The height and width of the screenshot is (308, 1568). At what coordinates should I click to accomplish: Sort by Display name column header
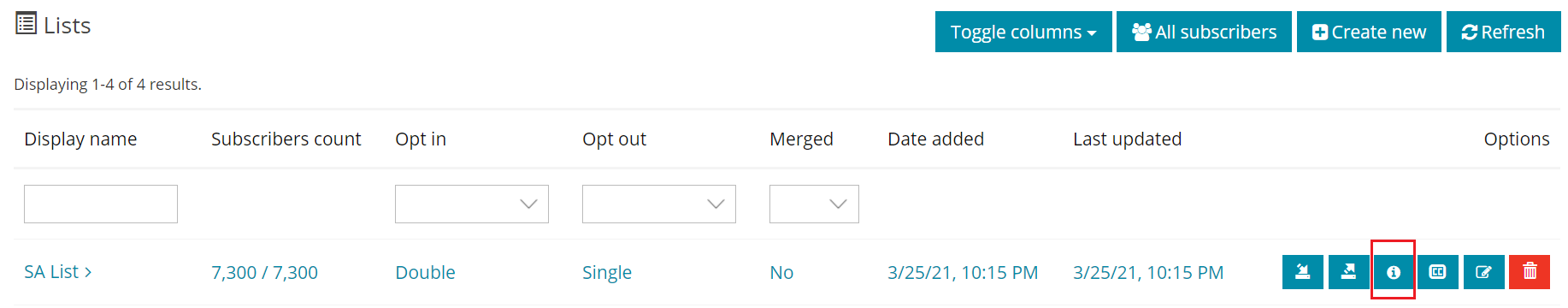point(80,139)
